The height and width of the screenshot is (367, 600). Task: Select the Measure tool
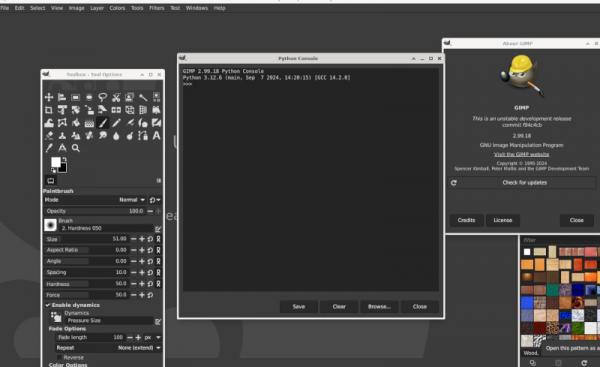(62, 148)
